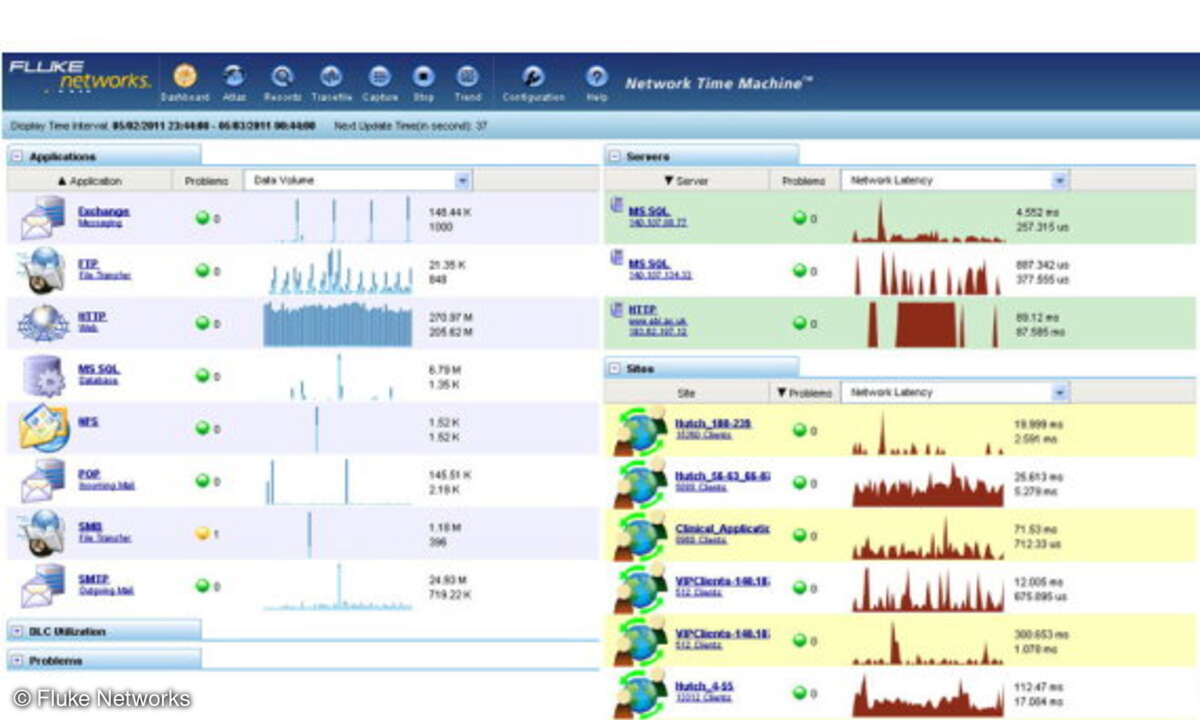This screenshot has width=1200, height=720.
Task: Open the Exchange application link
Action: (104, 212)
